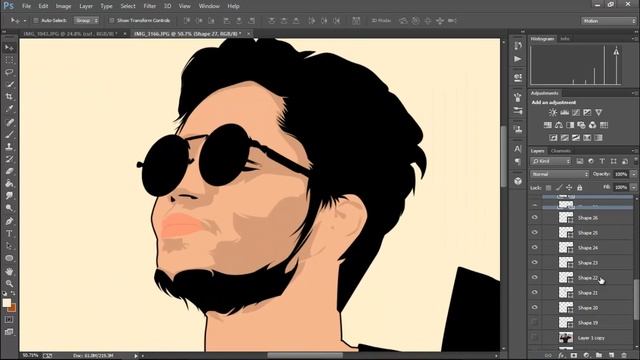Screen dimensions: 640x360
Task: Create a new layer
Action: (x=611, y=356)
